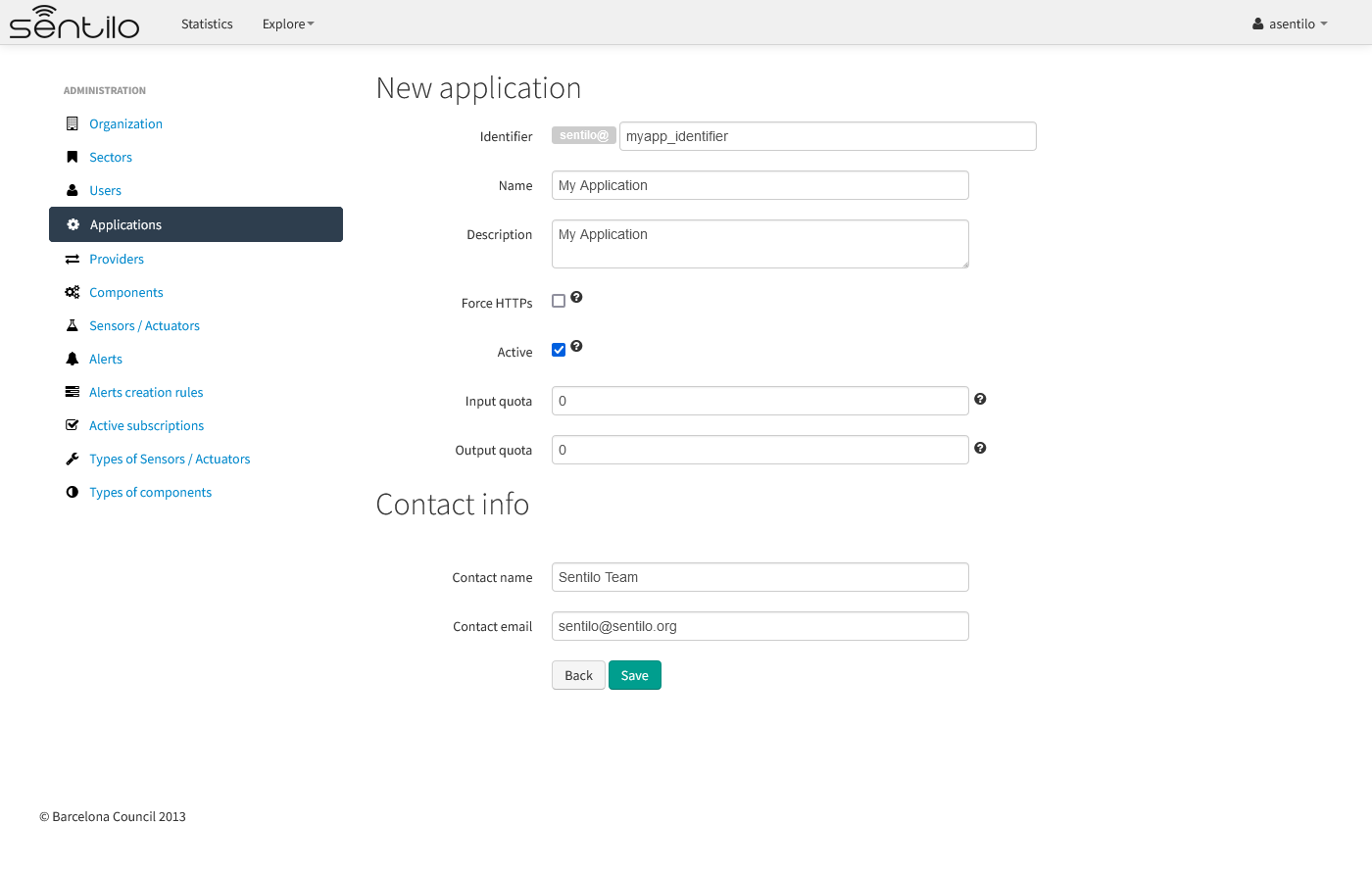The image size is (1372, 872).
Task: Open Statistics in the top navigation
Action: click(x=207, y=24)
